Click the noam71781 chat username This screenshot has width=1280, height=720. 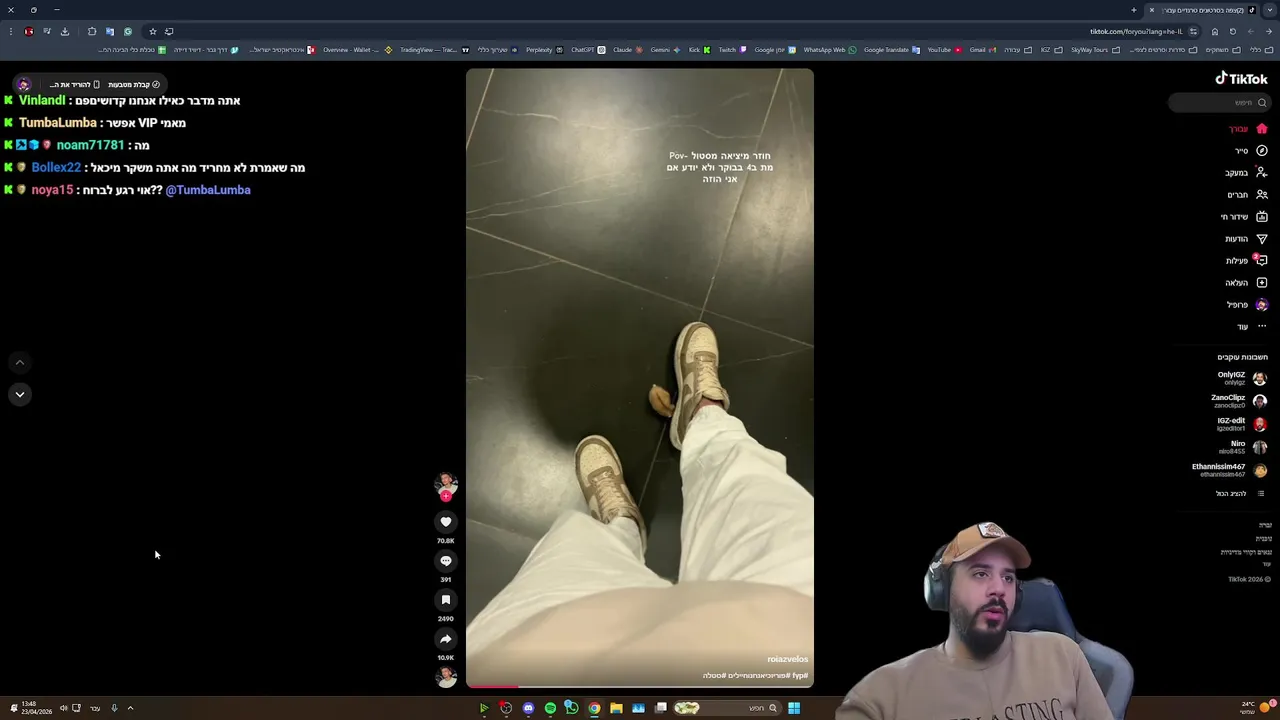[x=90, y=145]
